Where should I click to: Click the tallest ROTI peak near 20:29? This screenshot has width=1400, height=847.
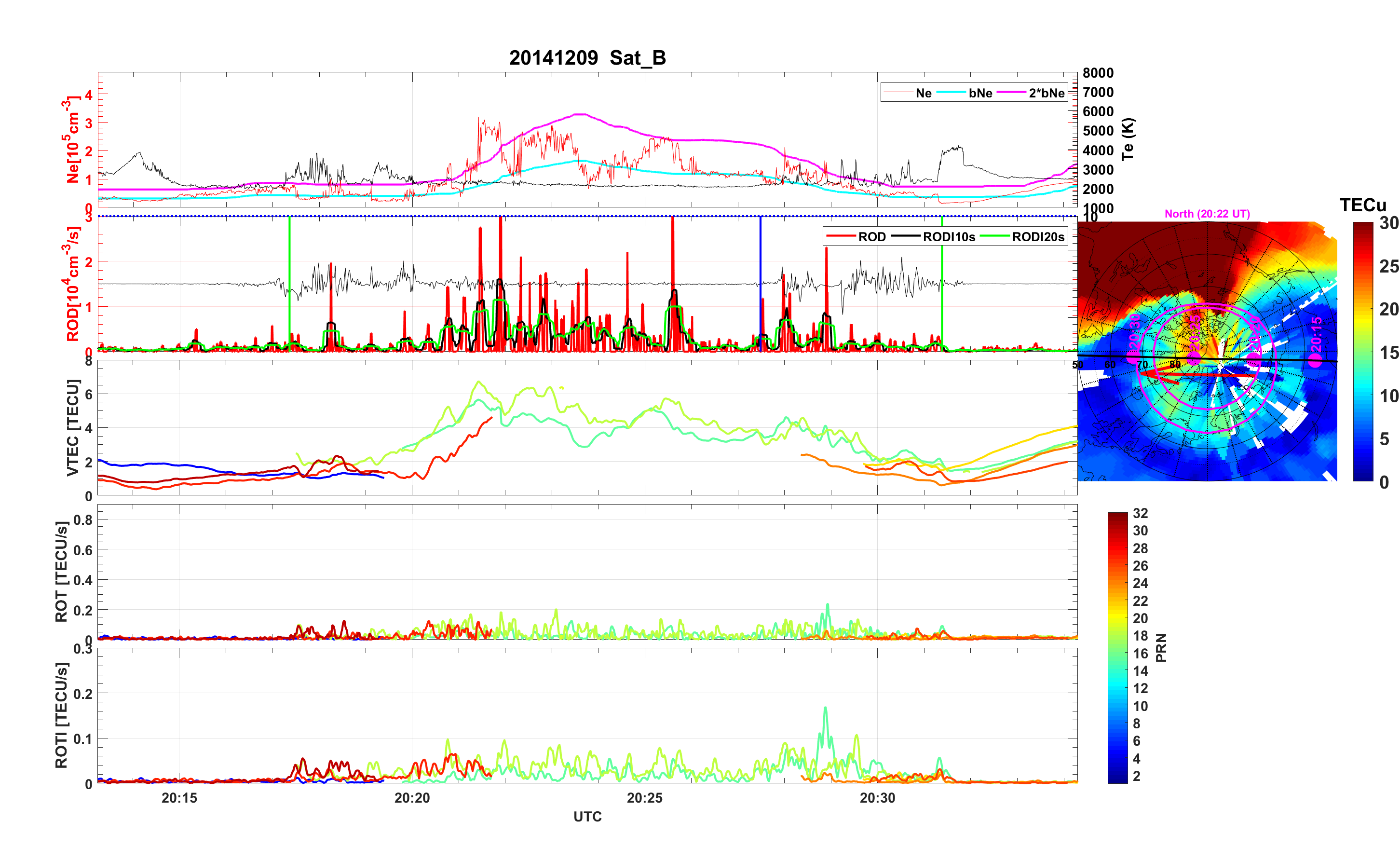825,710
